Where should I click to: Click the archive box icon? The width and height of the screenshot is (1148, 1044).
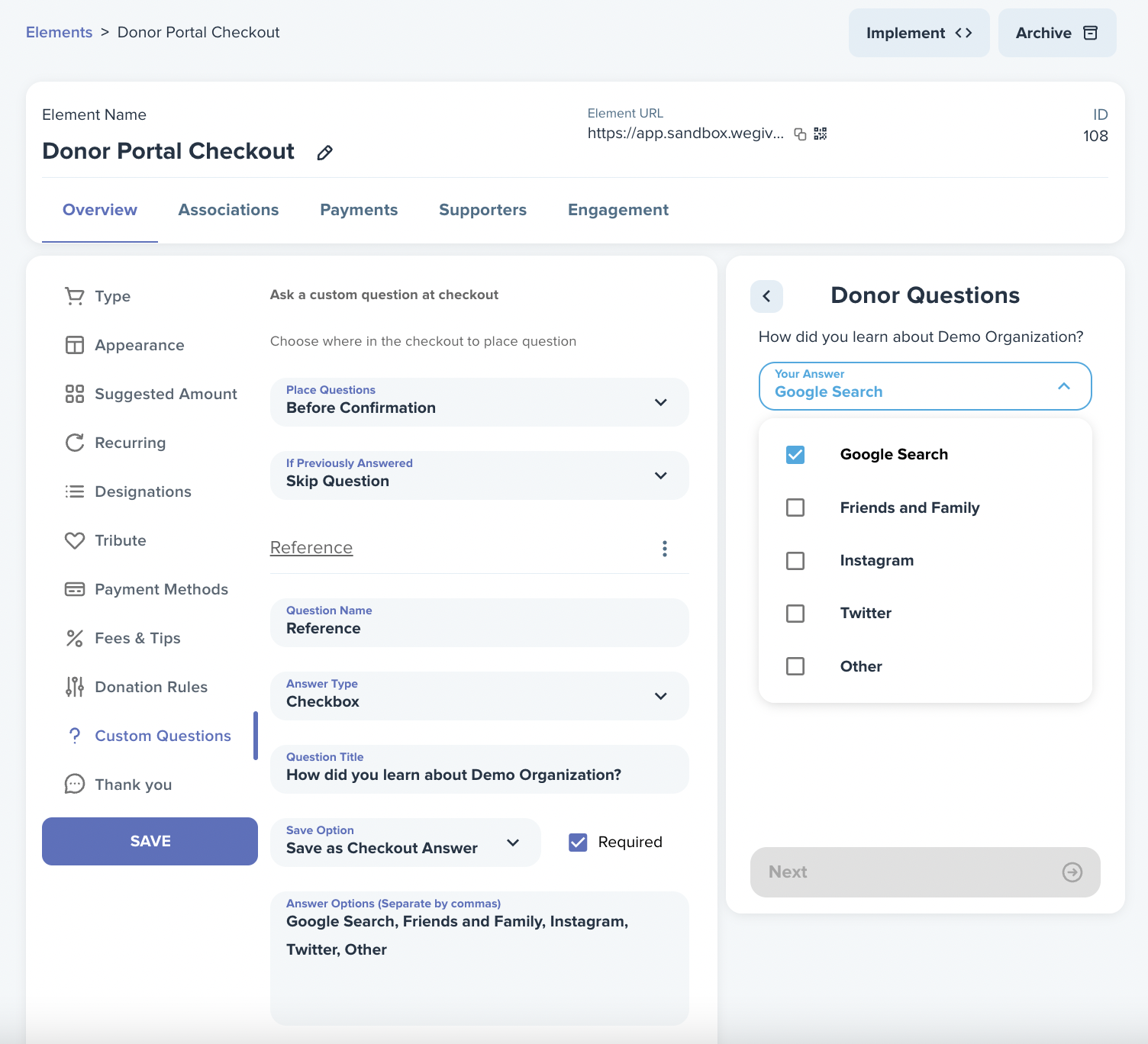(1091, 33)
